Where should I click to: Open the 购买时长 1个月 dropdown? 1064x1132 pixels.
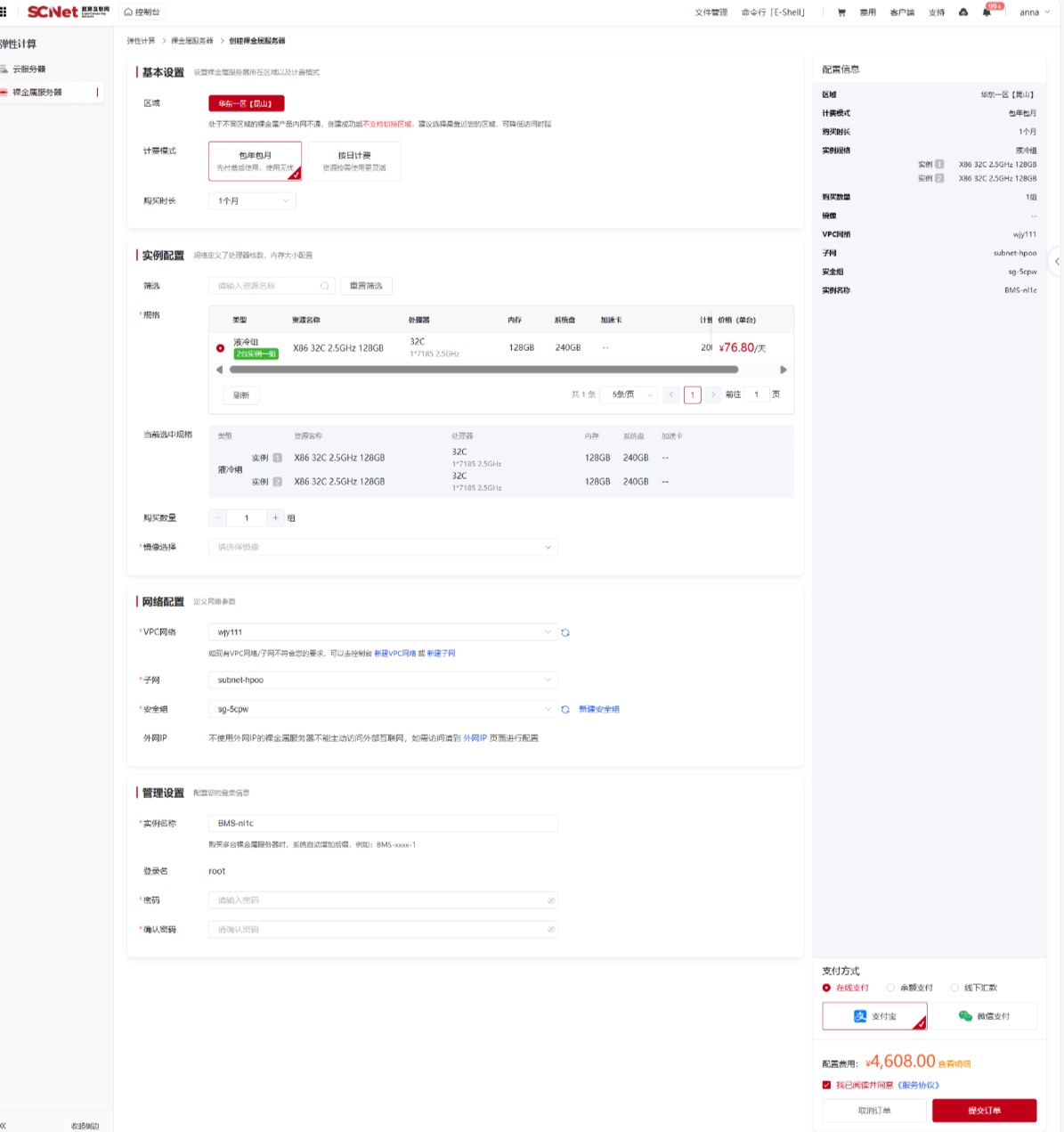(252, 201)
